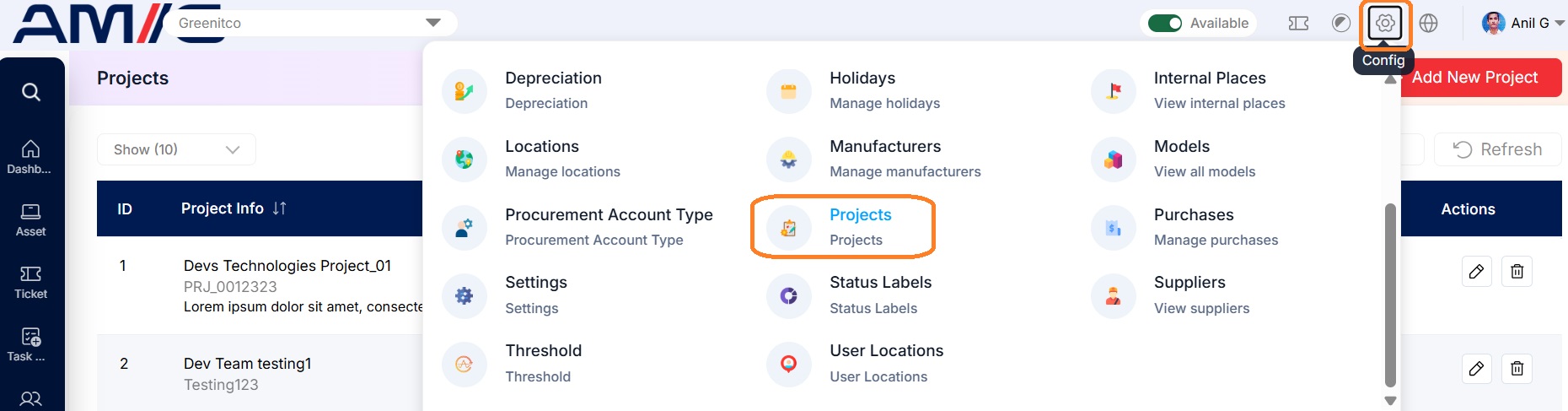
Task: Click the ticket icon in top bar
Action: point(1298,24)
